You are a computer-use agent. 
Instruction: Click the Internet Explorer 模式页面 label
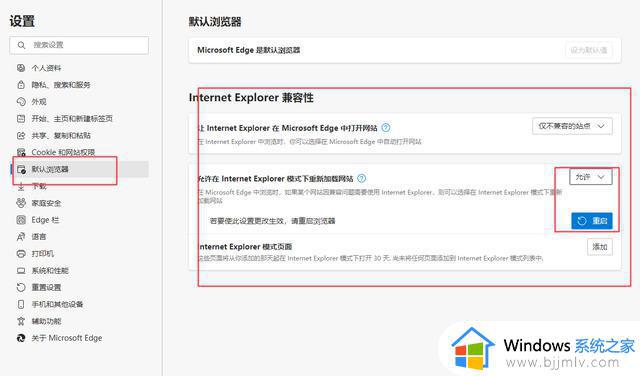click(x=245, y=247)
